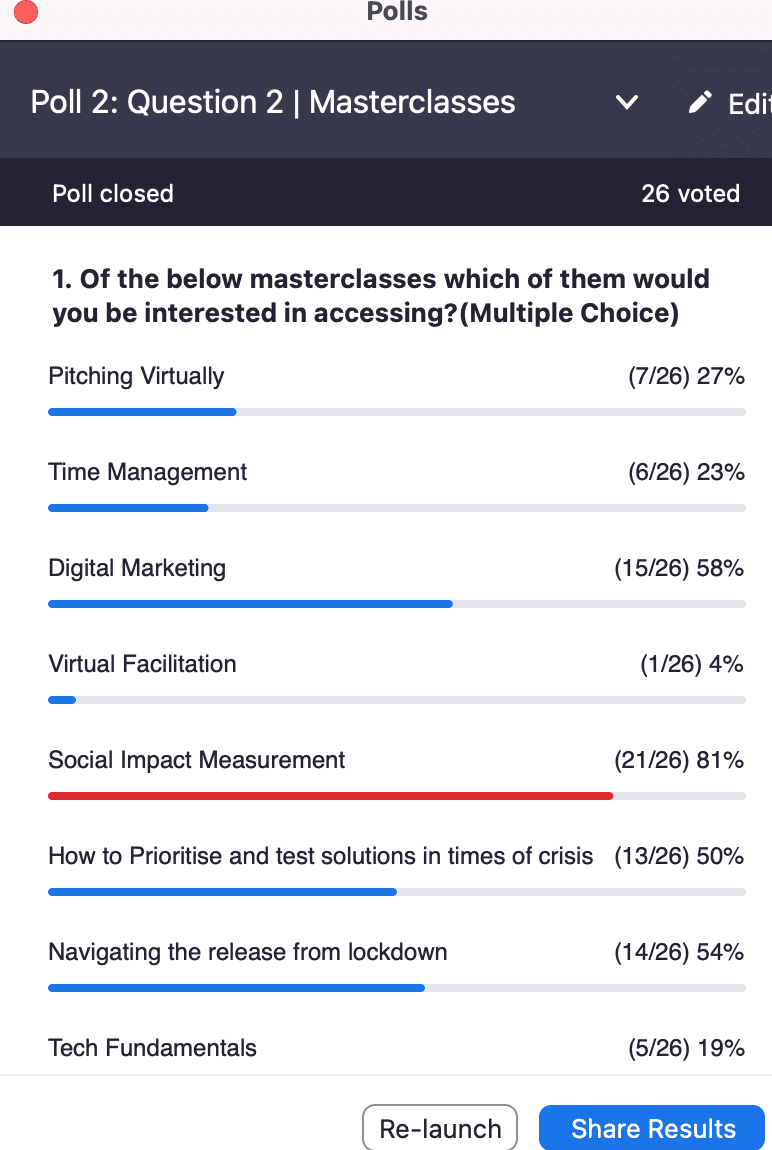Select the Pitching Virtually result bar

(397, 412)
